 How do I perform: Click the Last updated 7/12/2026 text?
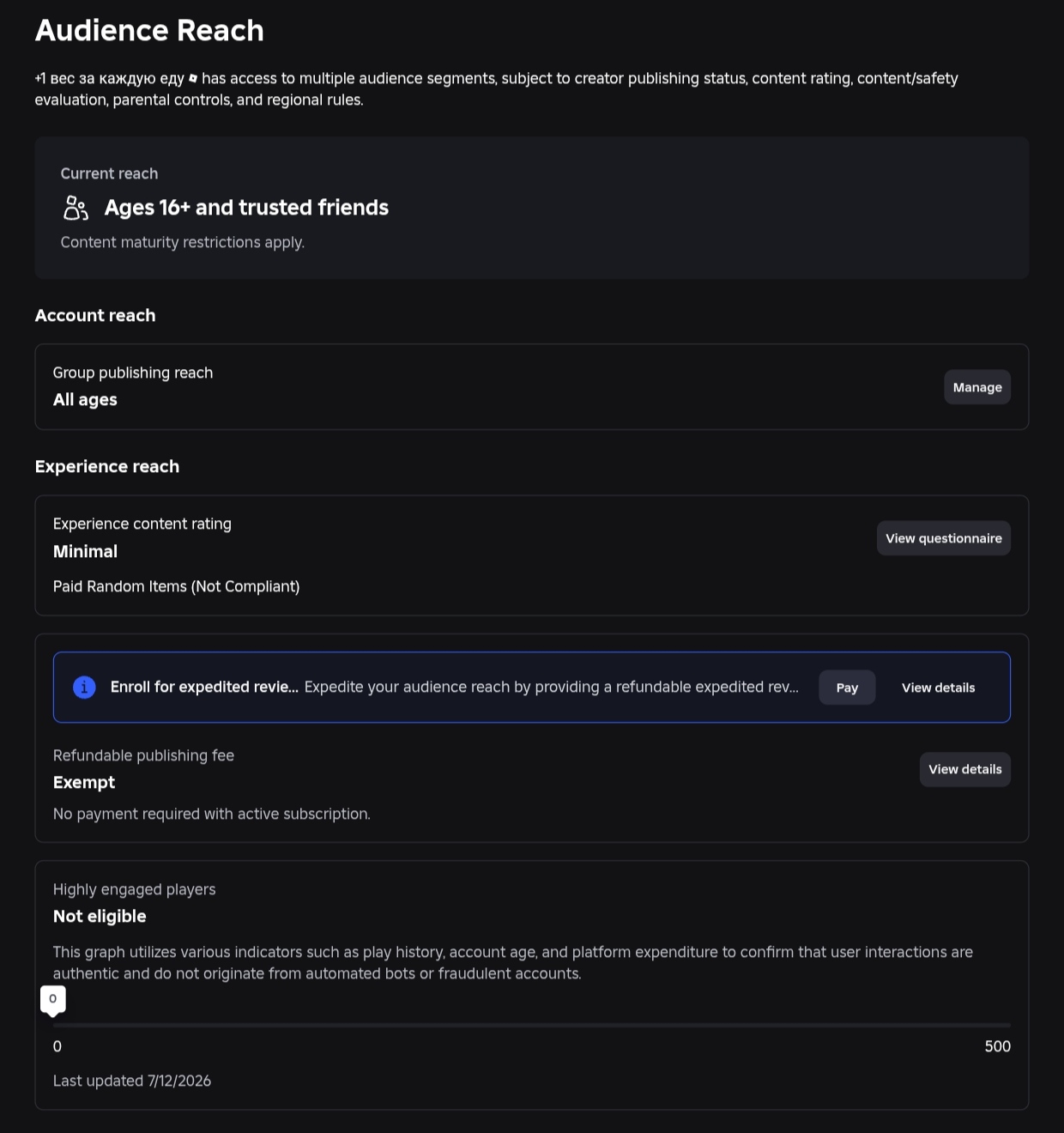pyautogui.click(x=132, y=1081)
